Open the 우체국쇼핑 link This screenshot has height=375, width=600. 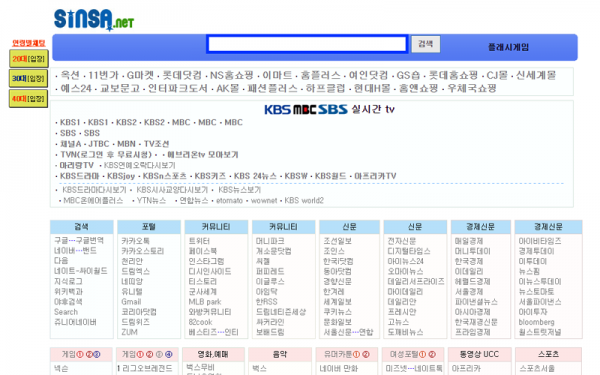(x=472, y=88)
